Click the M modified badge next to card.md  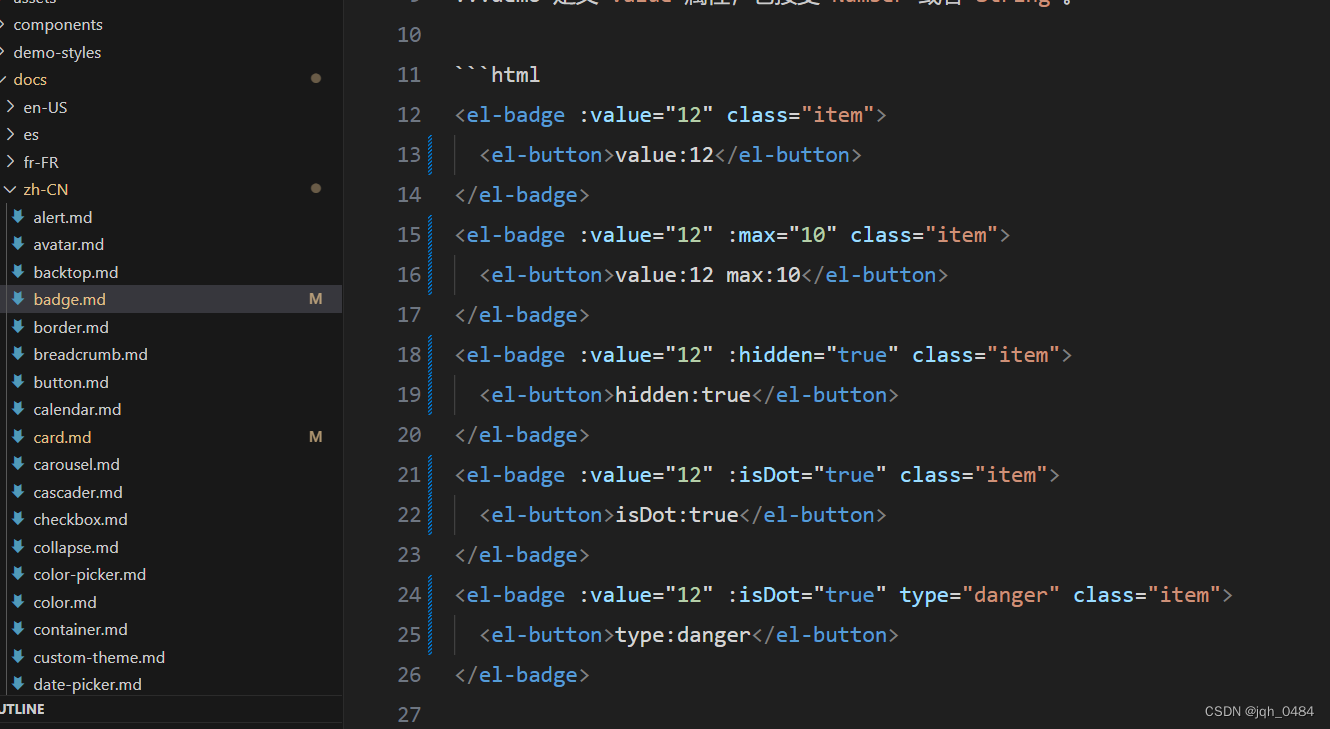point(315,436)
